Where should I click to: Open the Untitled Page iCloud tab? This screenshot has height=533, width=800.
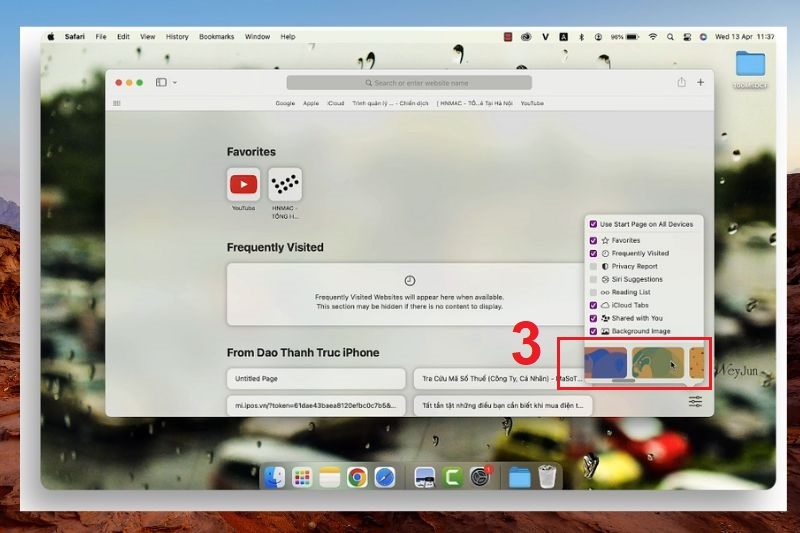point(316,378)
